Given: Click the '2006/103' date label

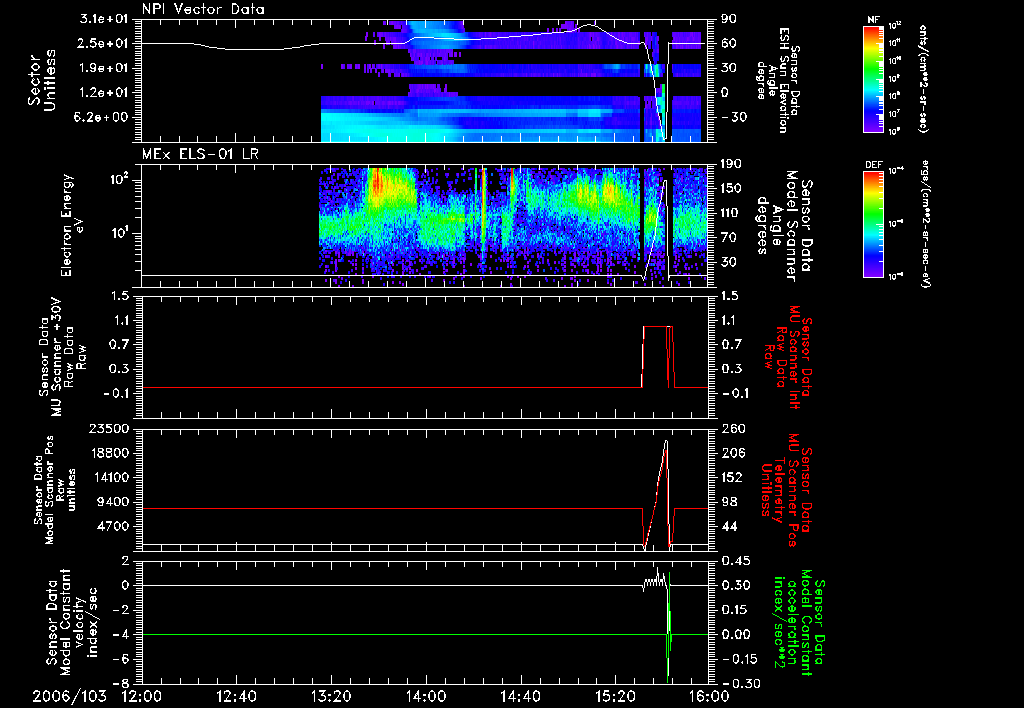Looking at the screenshot, I should click(70, 696).
